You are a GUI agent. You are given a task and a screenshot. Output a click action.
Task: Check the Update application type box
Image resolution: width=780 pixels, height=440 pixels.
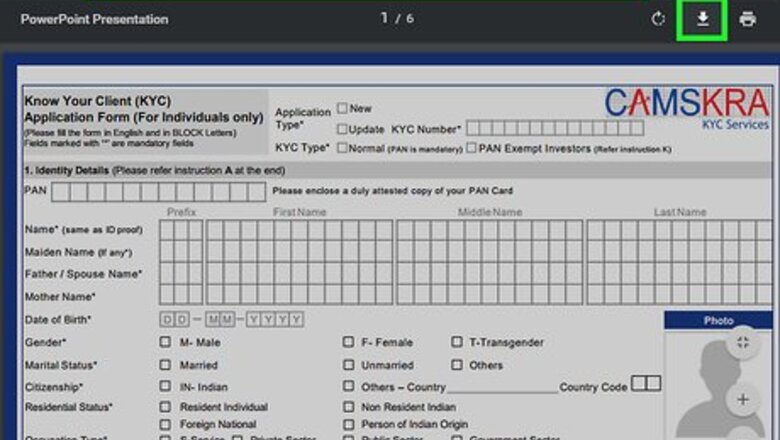click(342, 129)
